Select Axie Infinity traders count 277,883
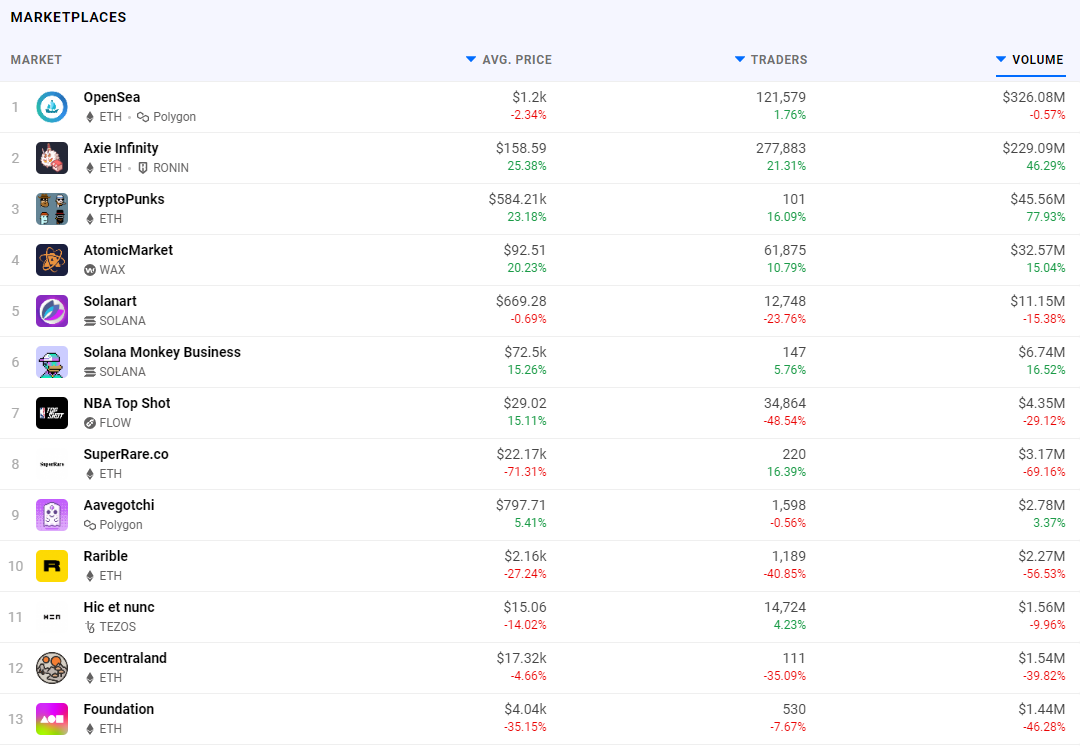The height and width of the screenshot is (749, 1080). (780, 148)
